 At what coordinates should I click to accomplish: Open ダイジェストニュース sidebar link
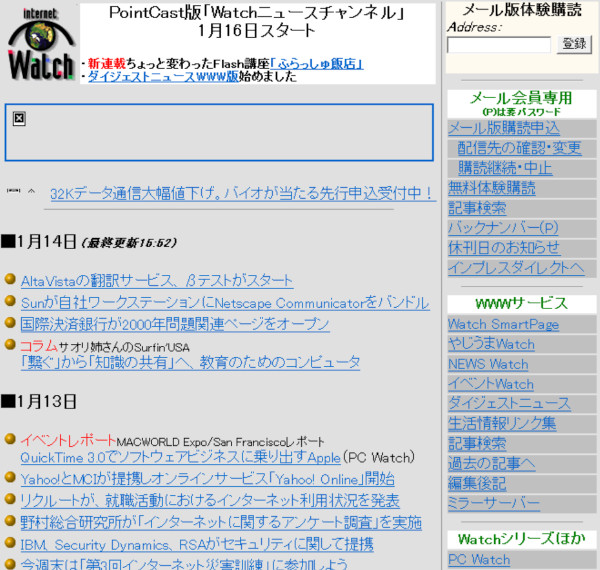(x=509, y=404)
